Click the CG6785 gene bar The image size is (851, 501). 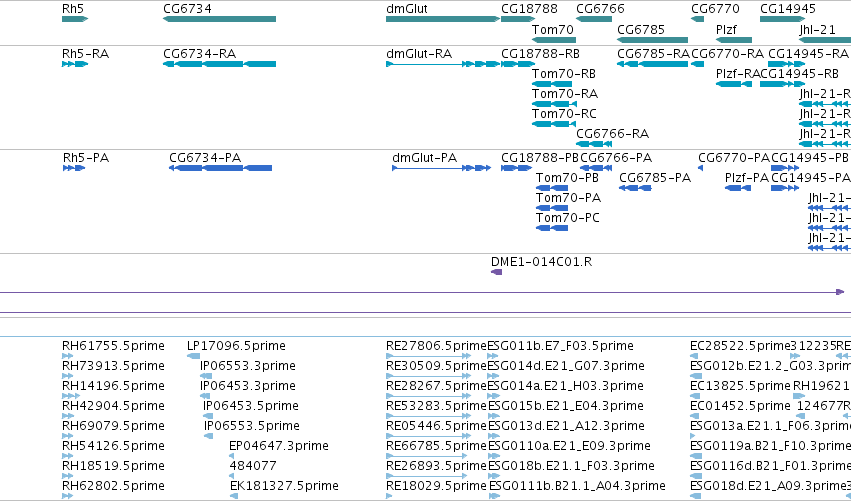[652, 40]
